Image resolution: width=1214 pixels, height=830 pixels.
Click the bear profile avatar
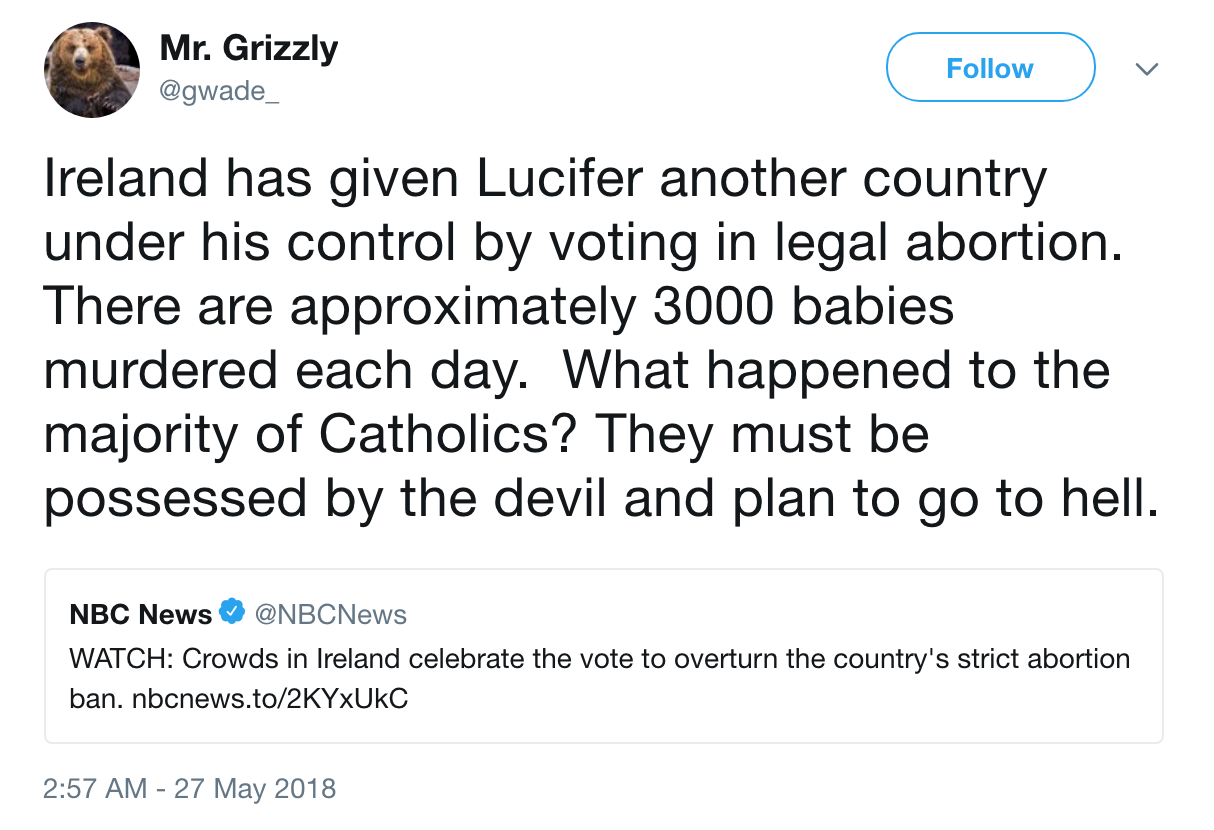click(x=92, y=70)
